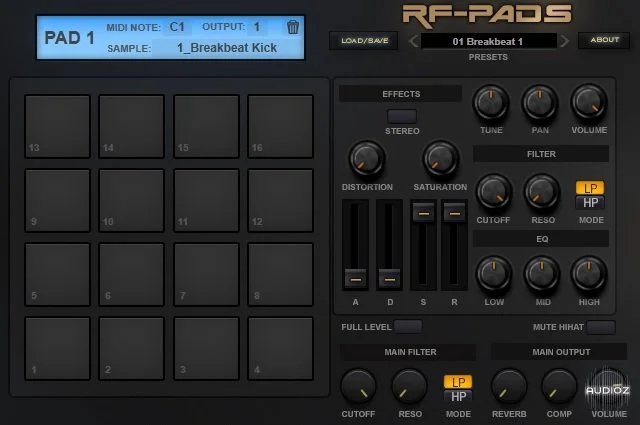The image size is (640, 425).
Task: Trigger pad 1
Action: pos(58,348)
